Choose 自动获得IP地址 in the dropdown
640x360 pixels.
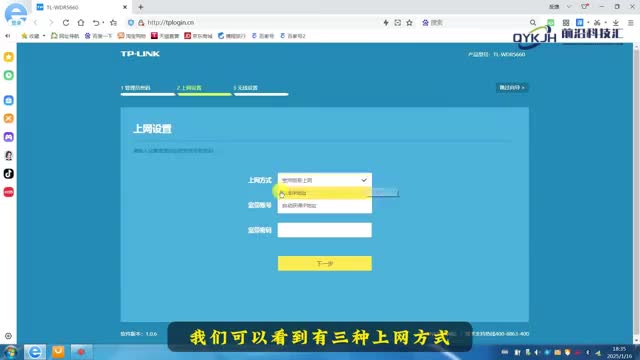tap(324, 206)
